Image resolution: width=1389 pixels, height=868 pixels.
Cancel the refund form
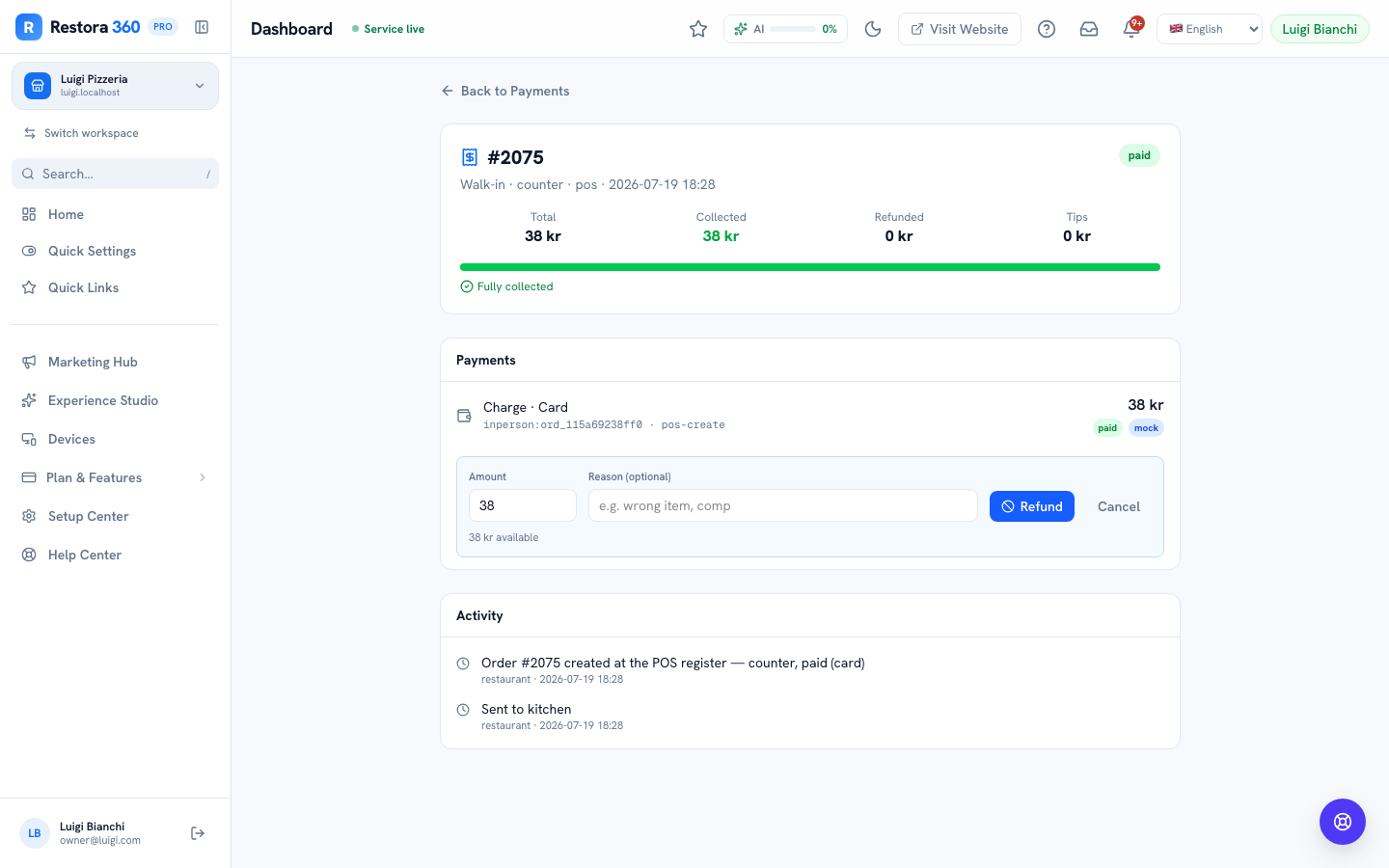pos(1119,506)
